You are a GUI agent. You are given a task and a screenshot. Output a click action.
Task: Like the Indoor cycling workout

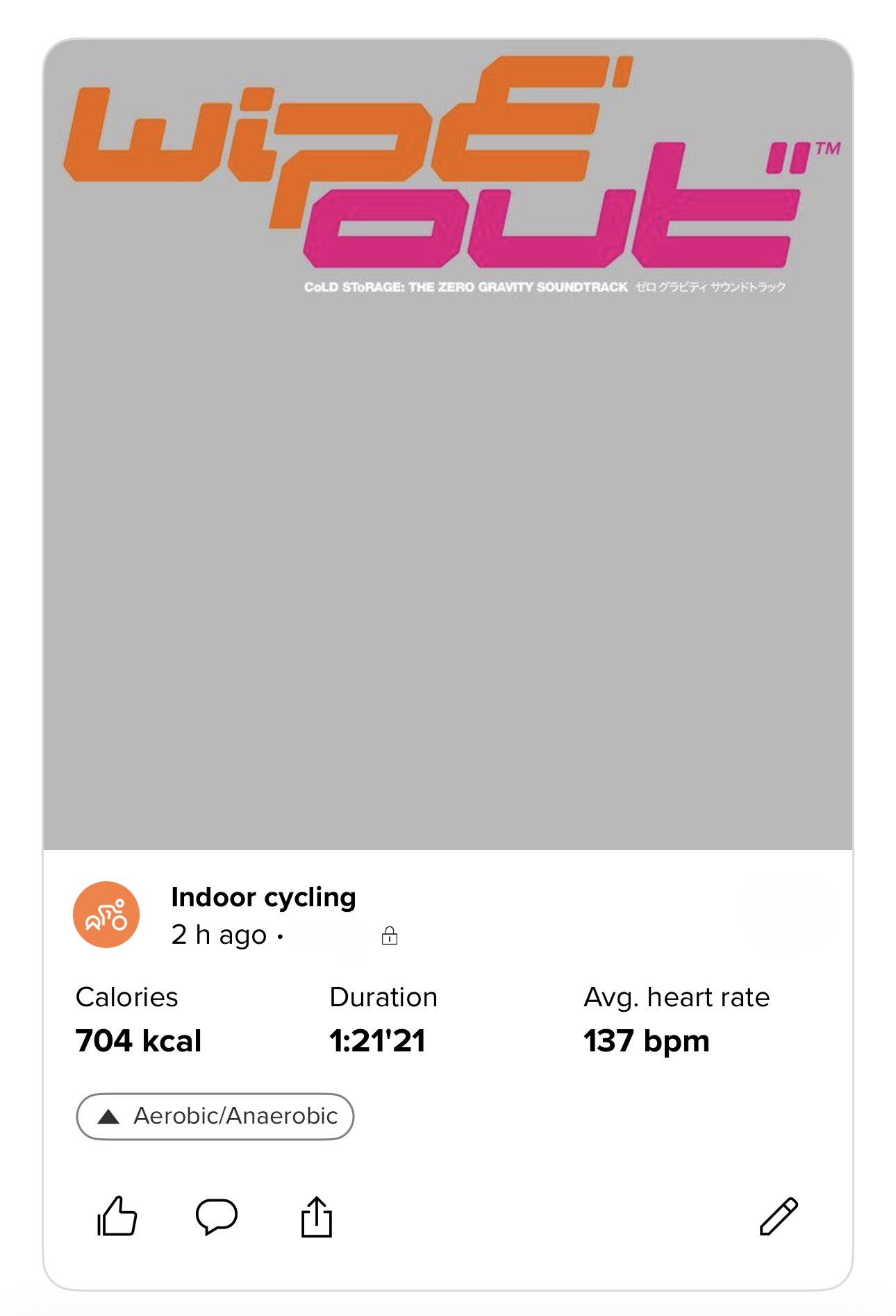pos(117,1217)
